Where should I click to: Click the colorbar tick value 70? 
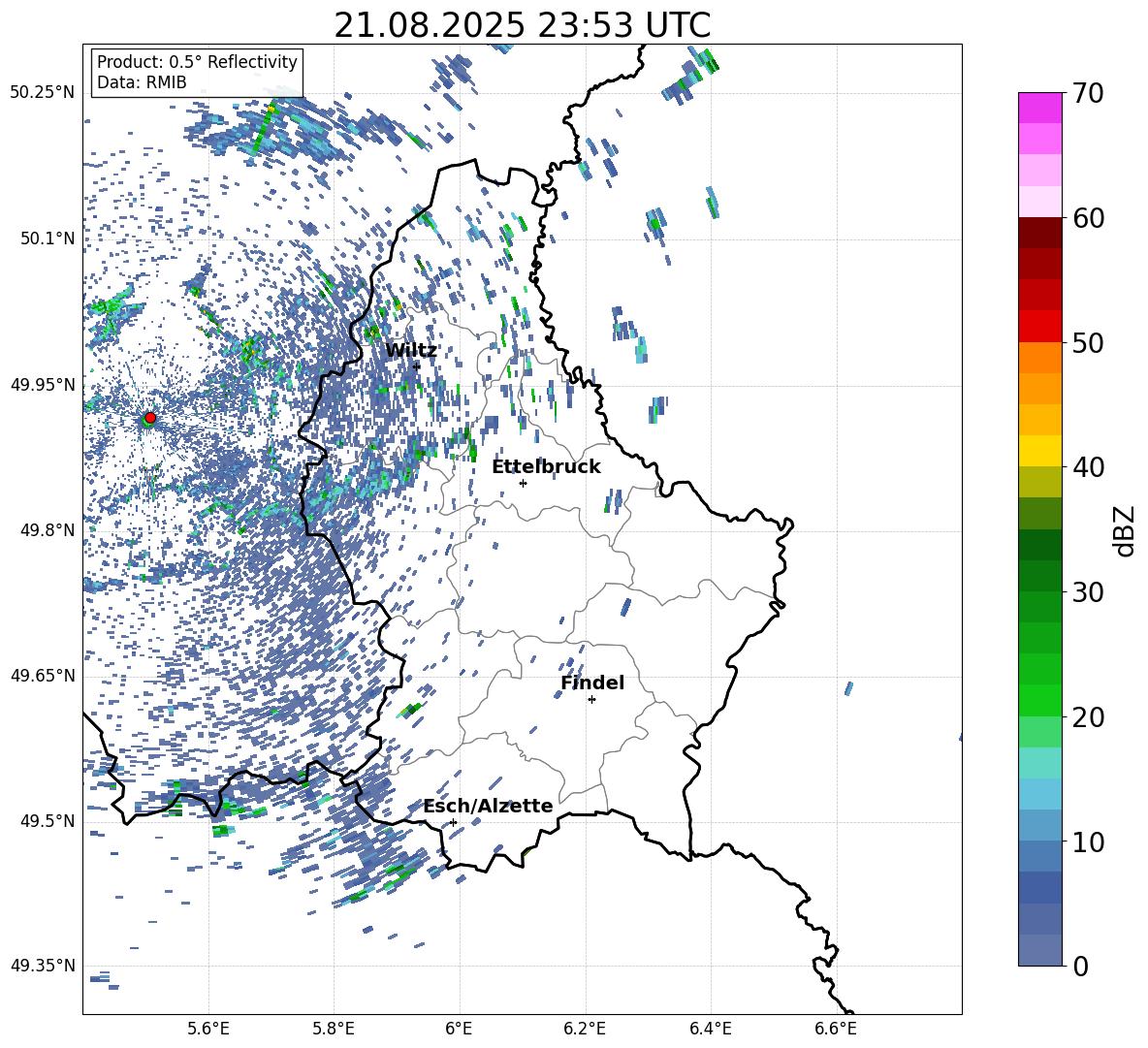(1088, 94)
